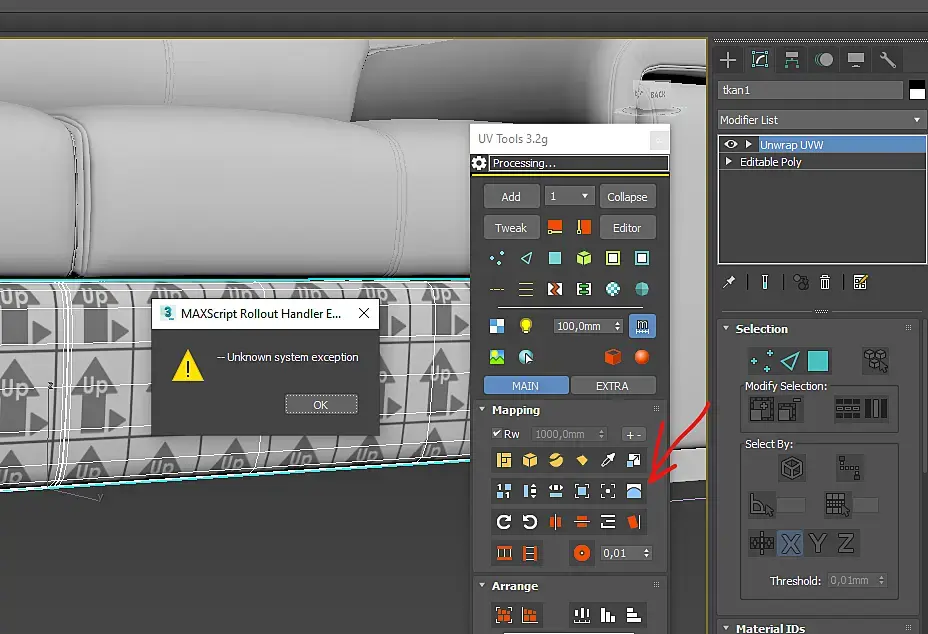Expand the Material IDs rollout
This screenshot has height=634, width=928.
click(726, 627)
